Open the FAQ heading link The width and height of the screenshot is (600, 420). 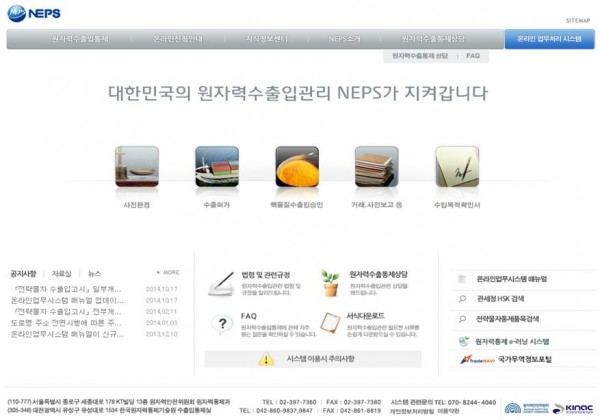coord(249,316)
